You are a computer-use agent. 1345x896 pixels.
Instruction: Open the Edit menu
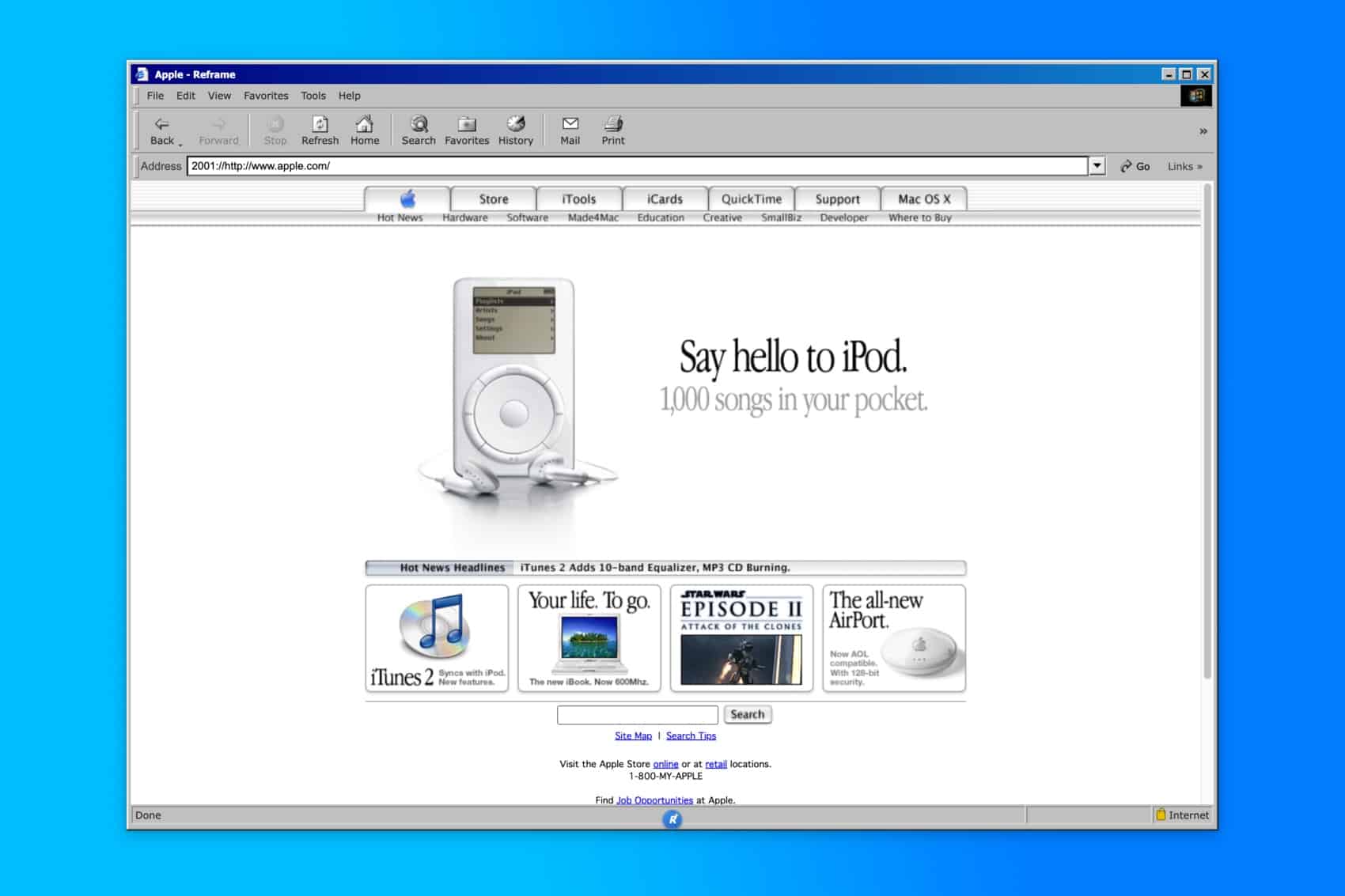186,96
